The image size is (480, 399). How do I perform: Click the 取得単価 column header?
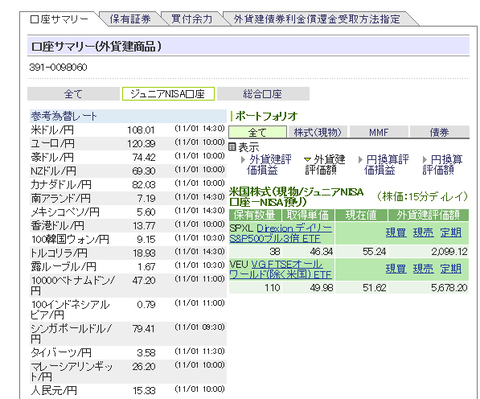(x=308, y=215)
